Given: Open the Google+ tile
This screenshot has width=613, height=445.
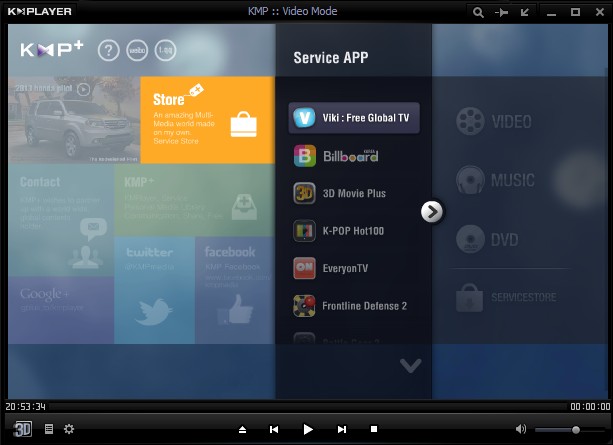Looking at the screenshot, I should (61, 310).
